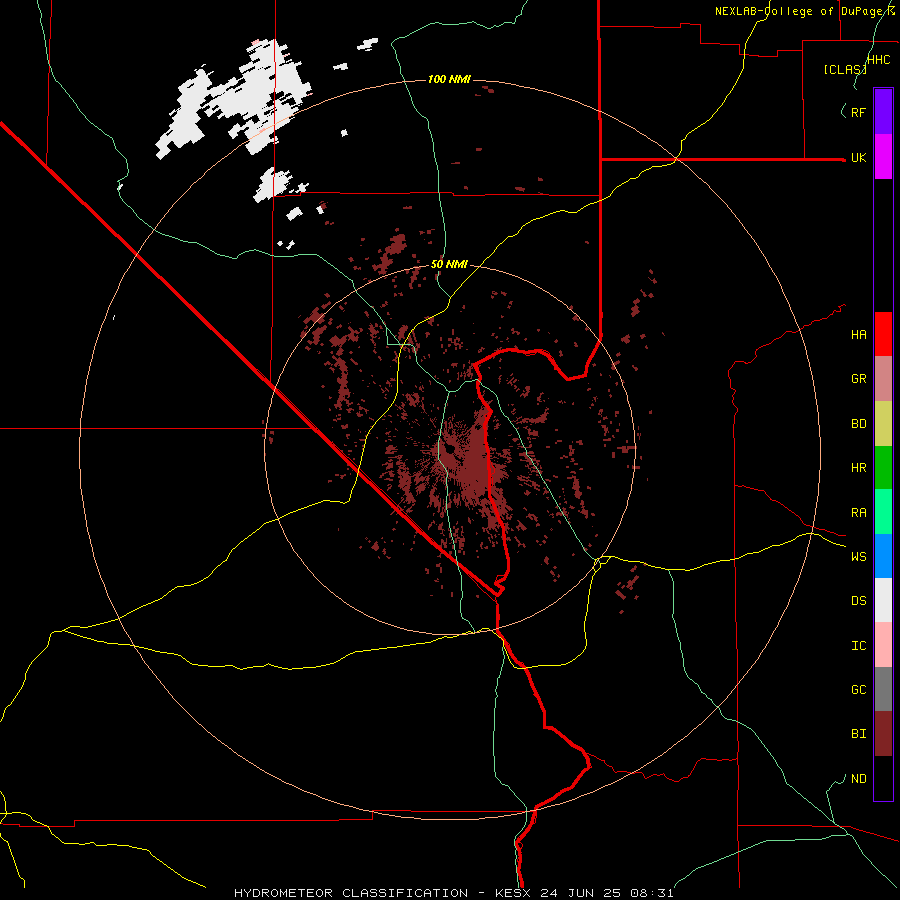900x900 pixels.
Task: Click the NEXLAB-College of DuPage credit text
Action: [804, 11]
